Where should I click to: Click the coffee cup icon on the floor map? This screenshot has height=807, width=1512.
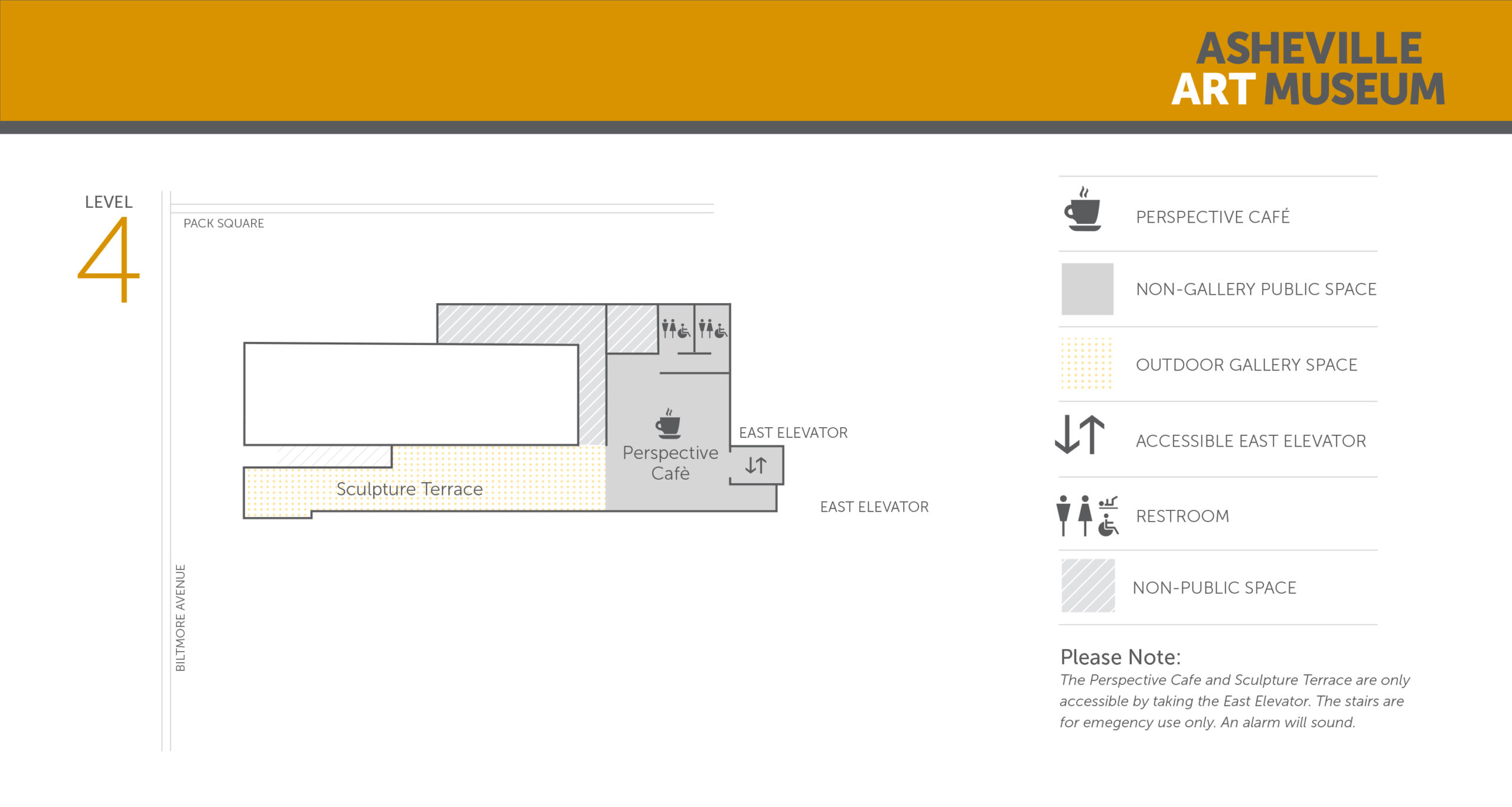[669, 423]
